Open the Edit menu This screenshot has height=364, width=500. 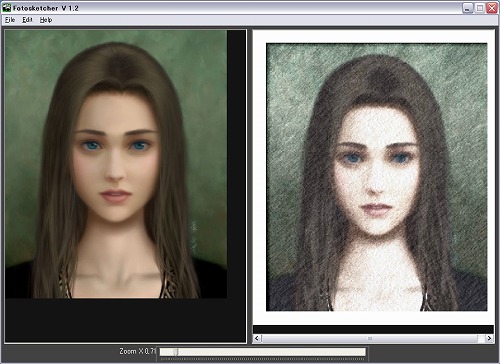point(27,20)
